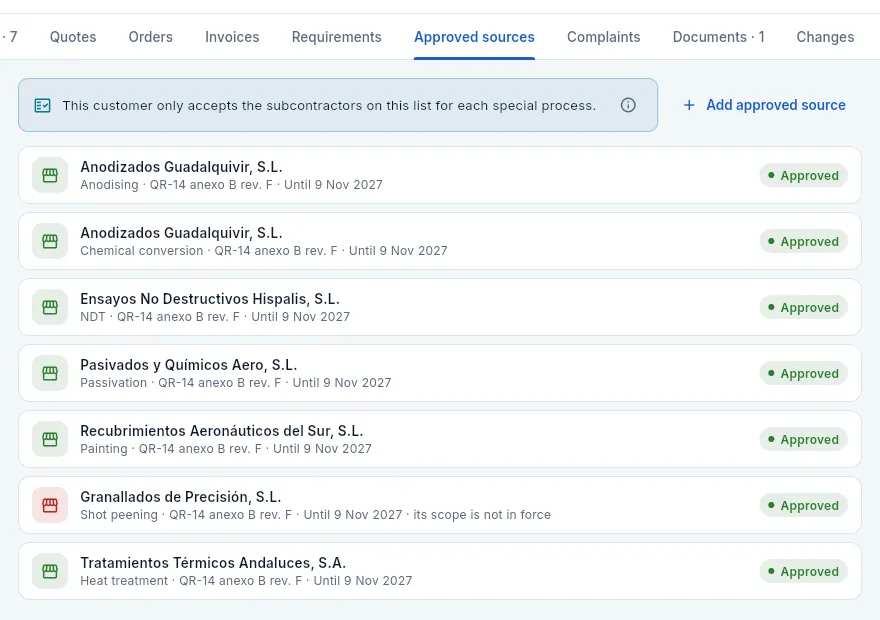Click the Anodising process detail text
Viewport: 880px width, 620px height.
click(x=231, y=185)
